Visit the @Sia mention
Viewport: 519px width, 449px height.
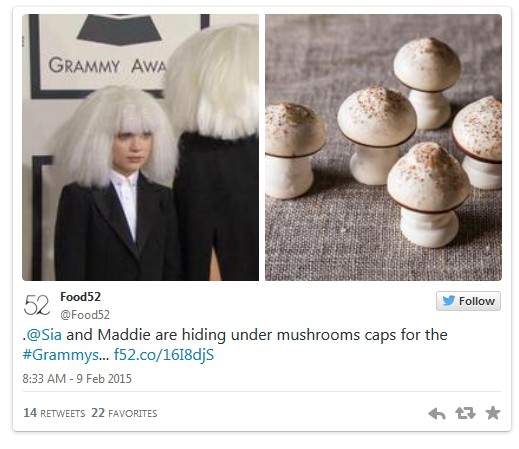coord(44,335)
